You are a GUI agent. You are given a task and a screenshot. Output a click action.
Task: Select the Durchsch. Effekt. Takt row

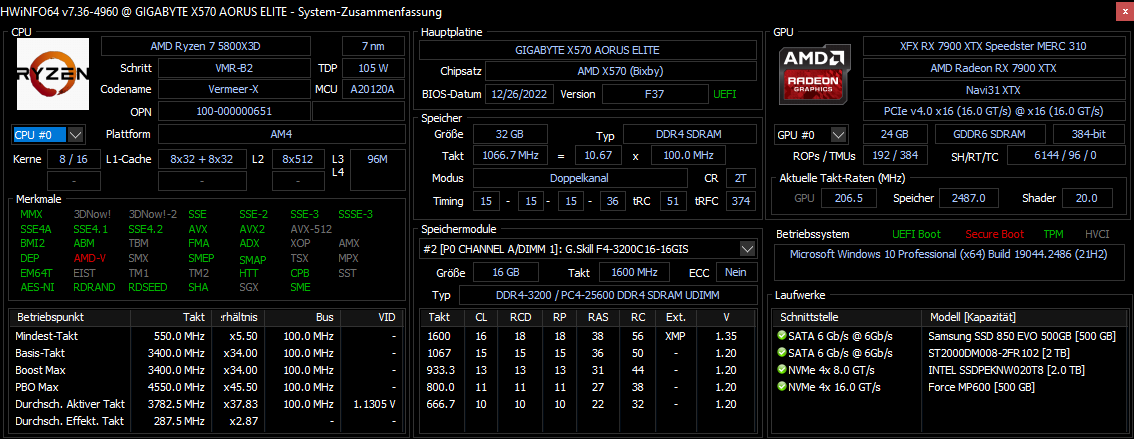point(206,421)
